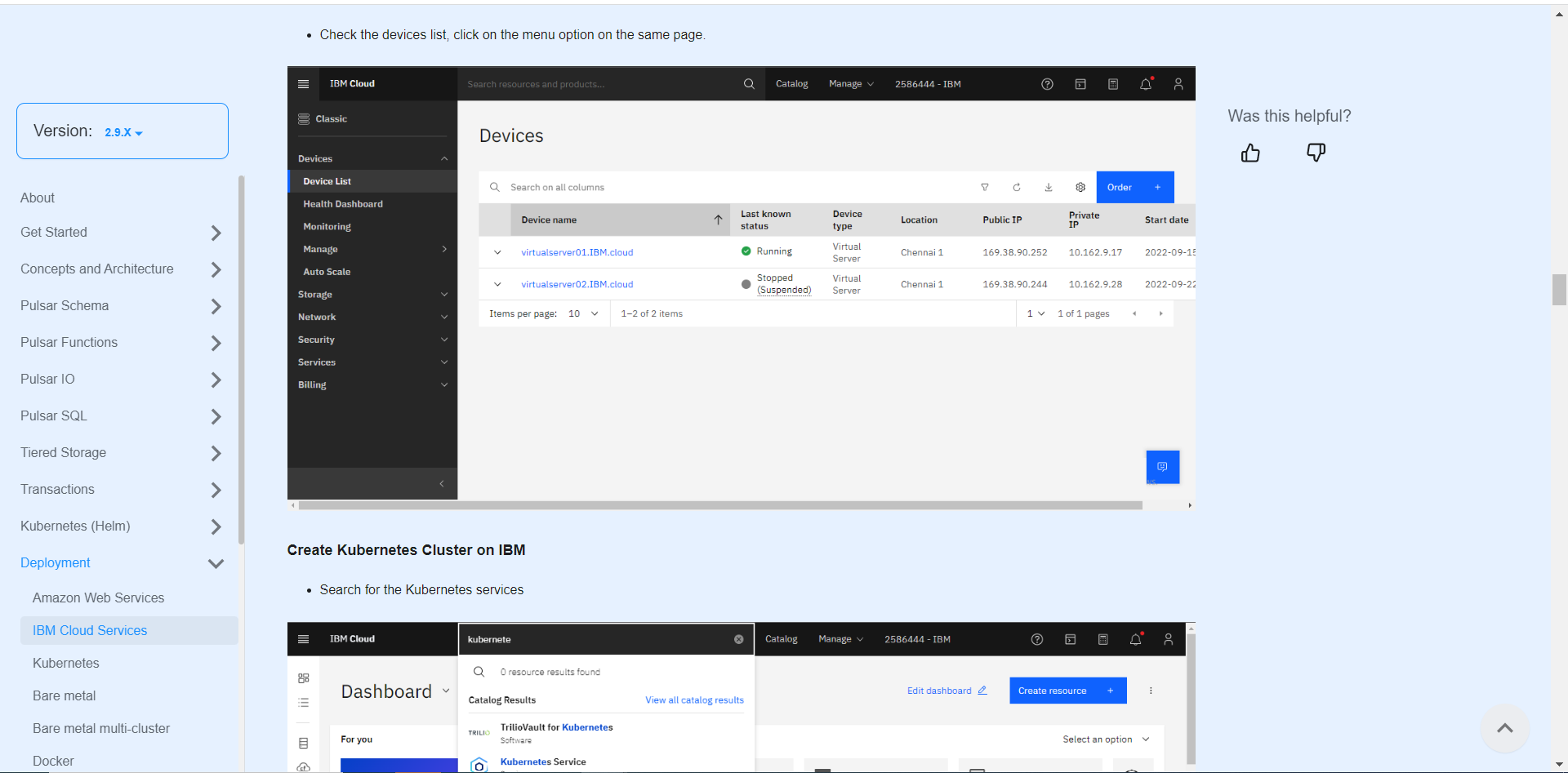Screen dimensions: 1568x773
Task: Open the About docs page
Action: (x=38, y=198)
